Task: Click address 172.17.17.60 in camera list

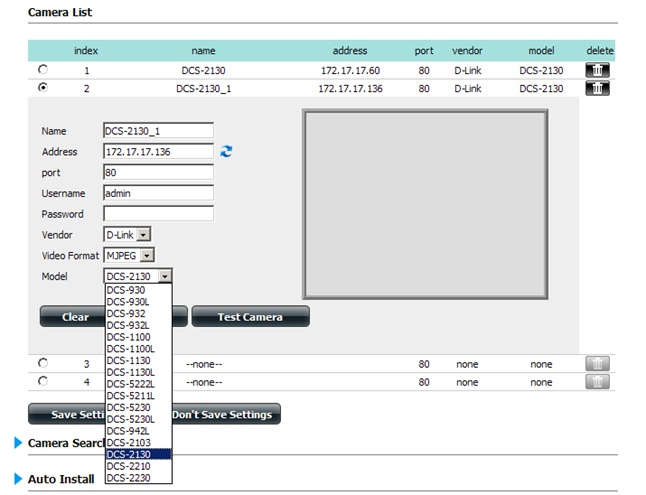Action: click(350, 70)
